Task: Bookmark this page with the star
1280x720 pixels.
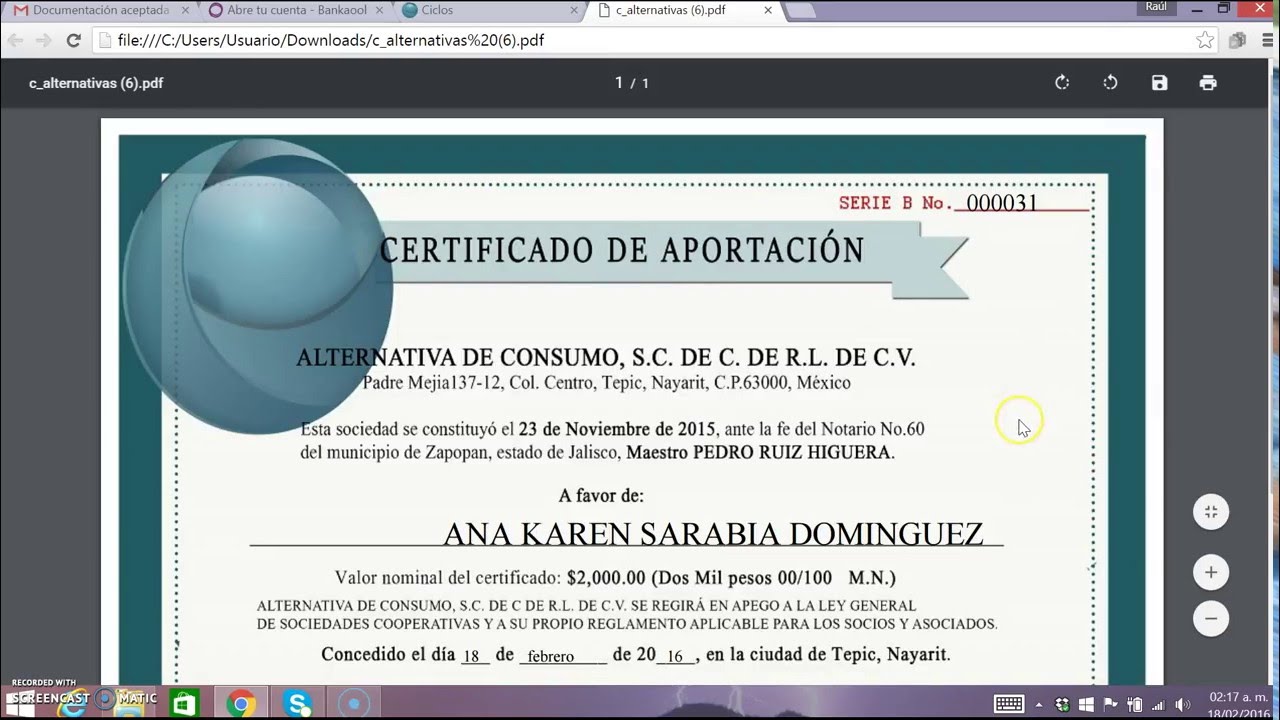Action: tap(1205, 41)
